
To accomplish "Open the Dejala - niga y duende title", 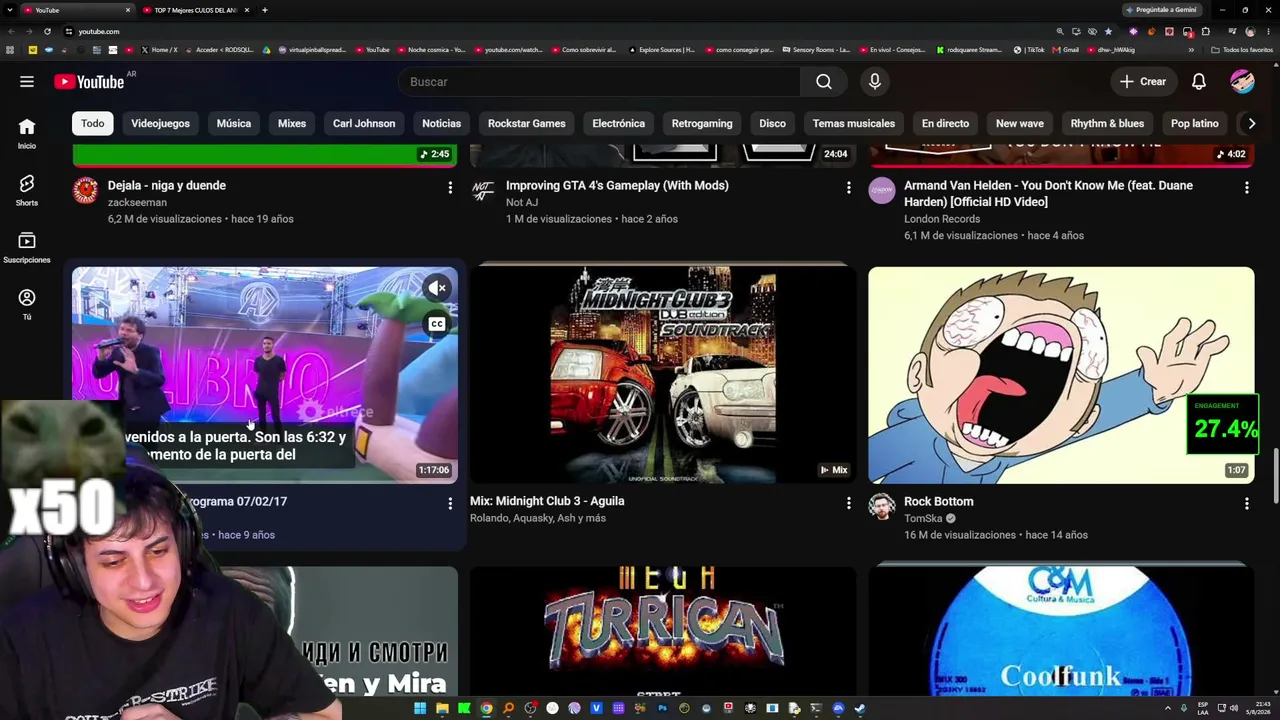I will coord(167,185).
